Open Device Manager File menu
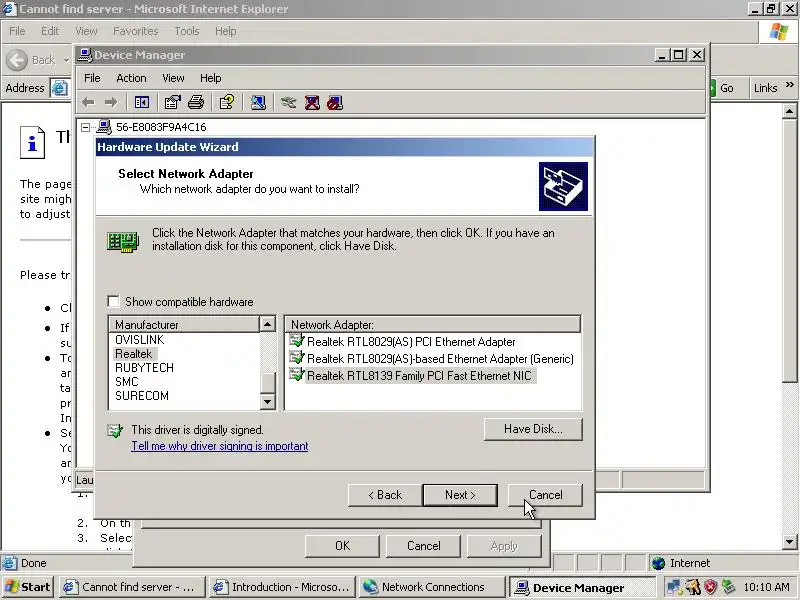The image size is (800, 600). coord(92,78)
